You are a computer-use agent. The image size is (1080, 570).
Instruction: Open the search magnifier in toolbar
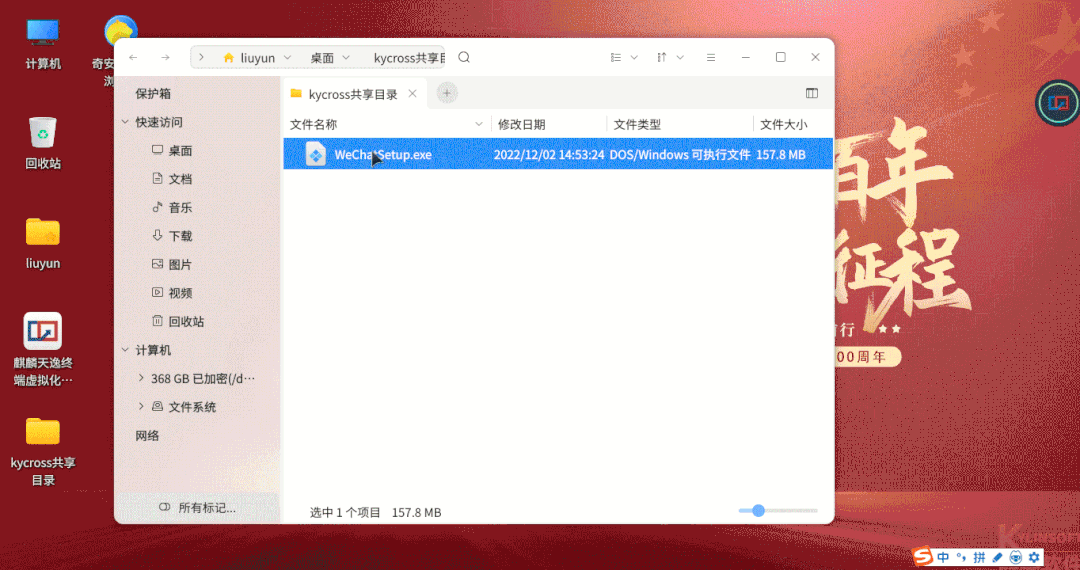click(464, 57)
